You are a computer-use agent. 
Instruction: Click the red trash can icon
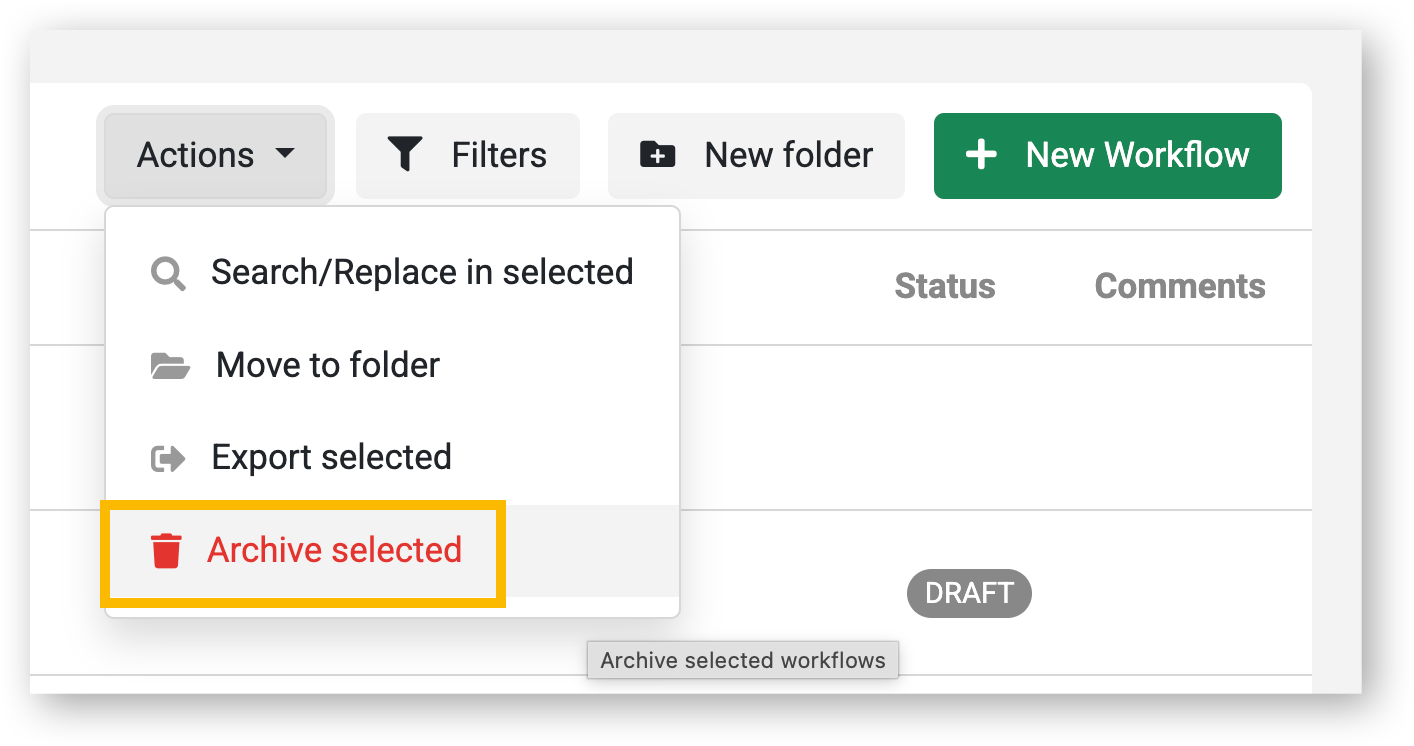click(166, 551)
